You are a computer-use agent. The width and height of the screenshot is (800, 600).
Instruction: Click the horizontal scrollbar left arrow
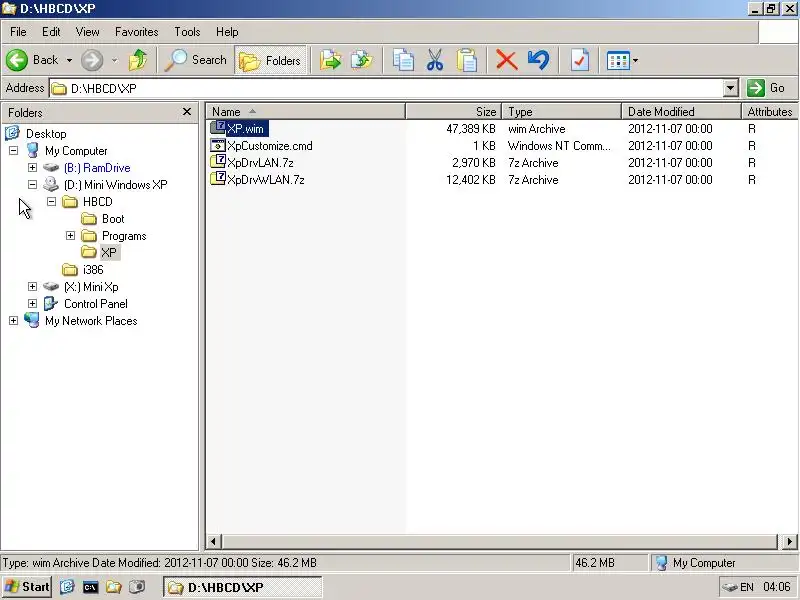pyautogui.click(x=213, y=541)
